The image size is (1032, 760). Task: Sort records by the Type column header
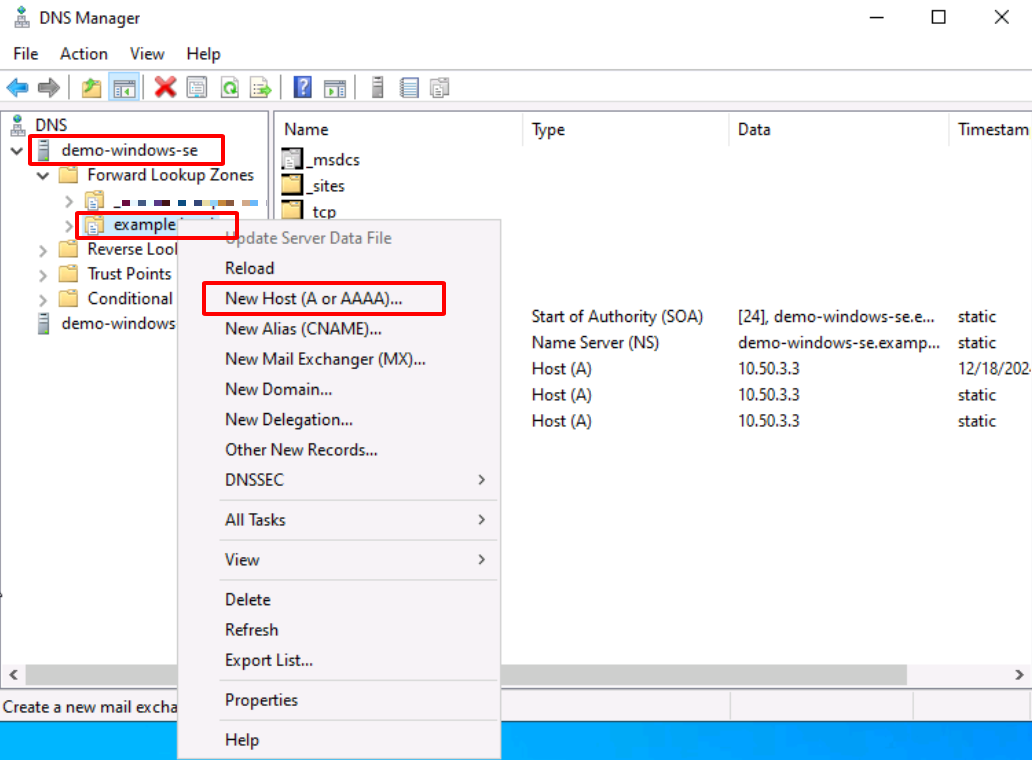point(548,130)
